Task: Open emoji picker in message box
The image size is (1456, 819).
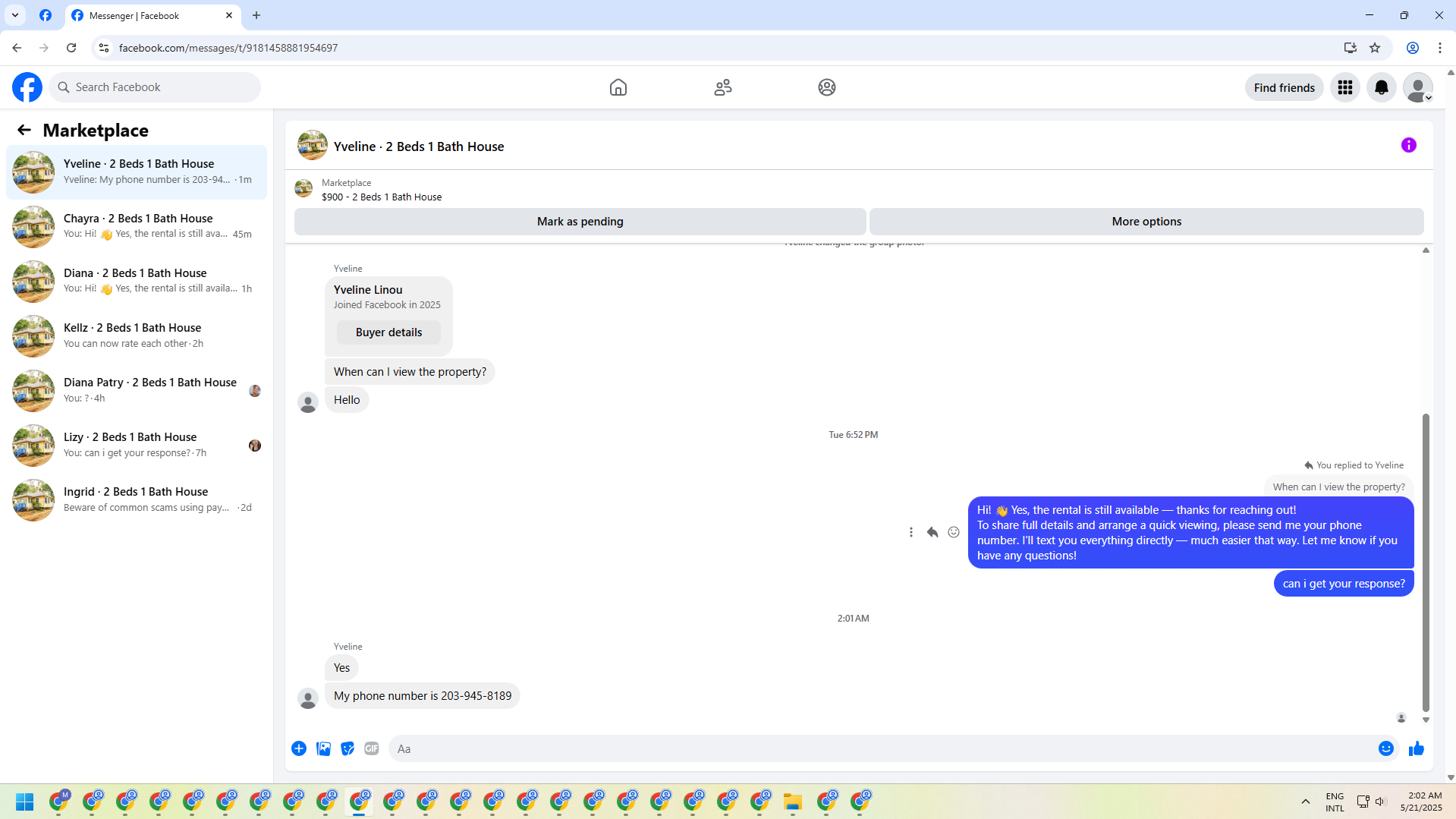Action: tap(1386, 748)
